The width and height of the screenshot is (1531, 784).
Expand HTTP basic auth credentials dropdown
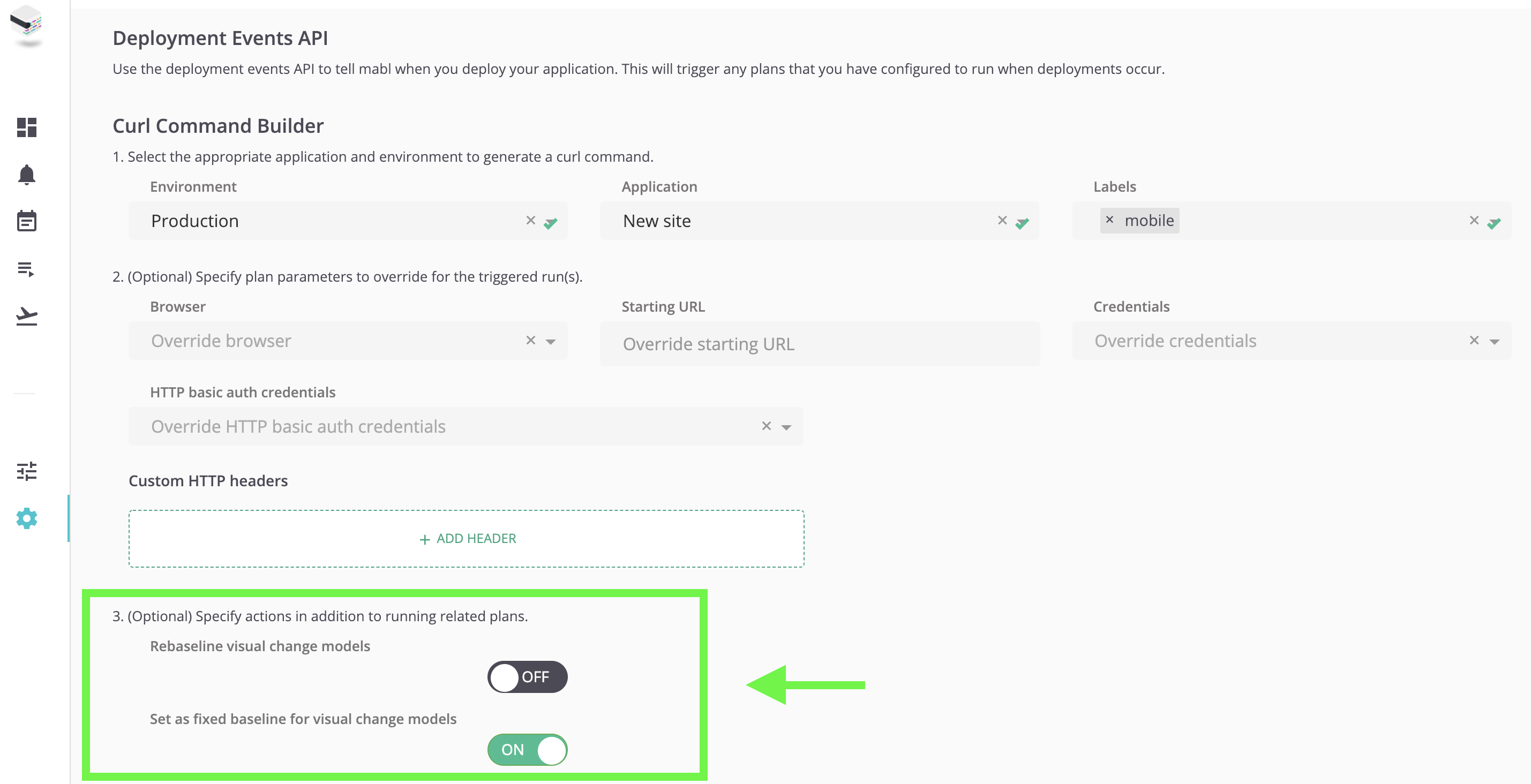(x=786, y=427)
